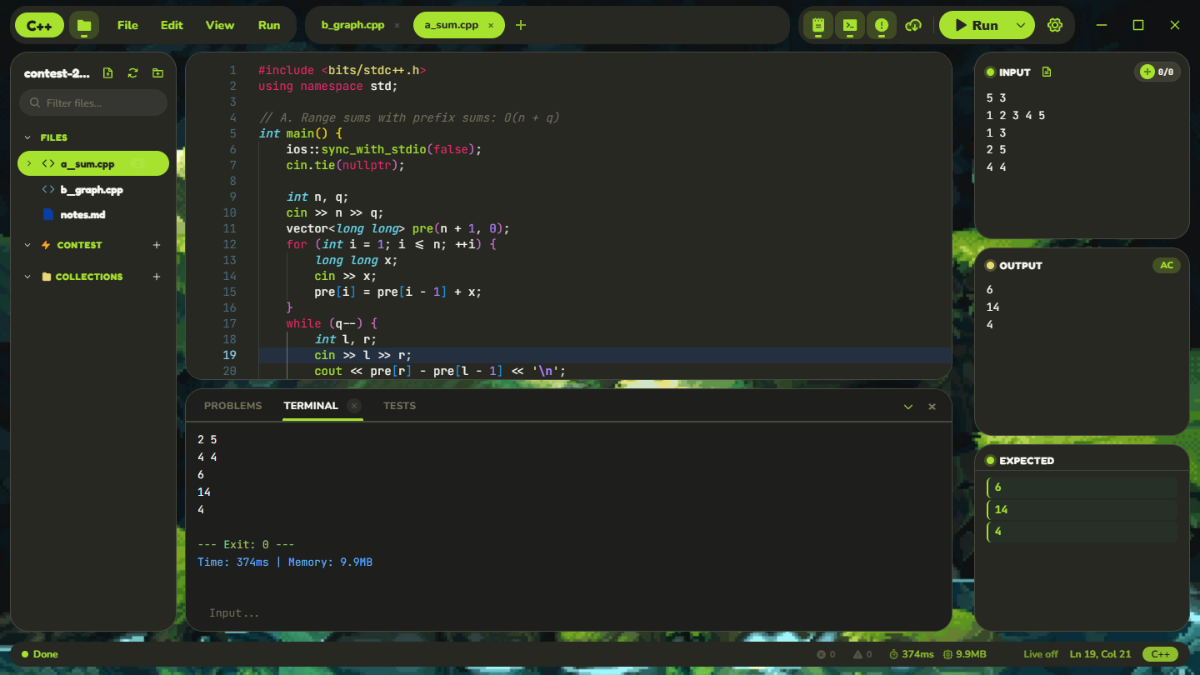1200x675 pixels.
Task: Toggle the terminal panel icon
Action: pyautogui.click(x=850, y=25)
